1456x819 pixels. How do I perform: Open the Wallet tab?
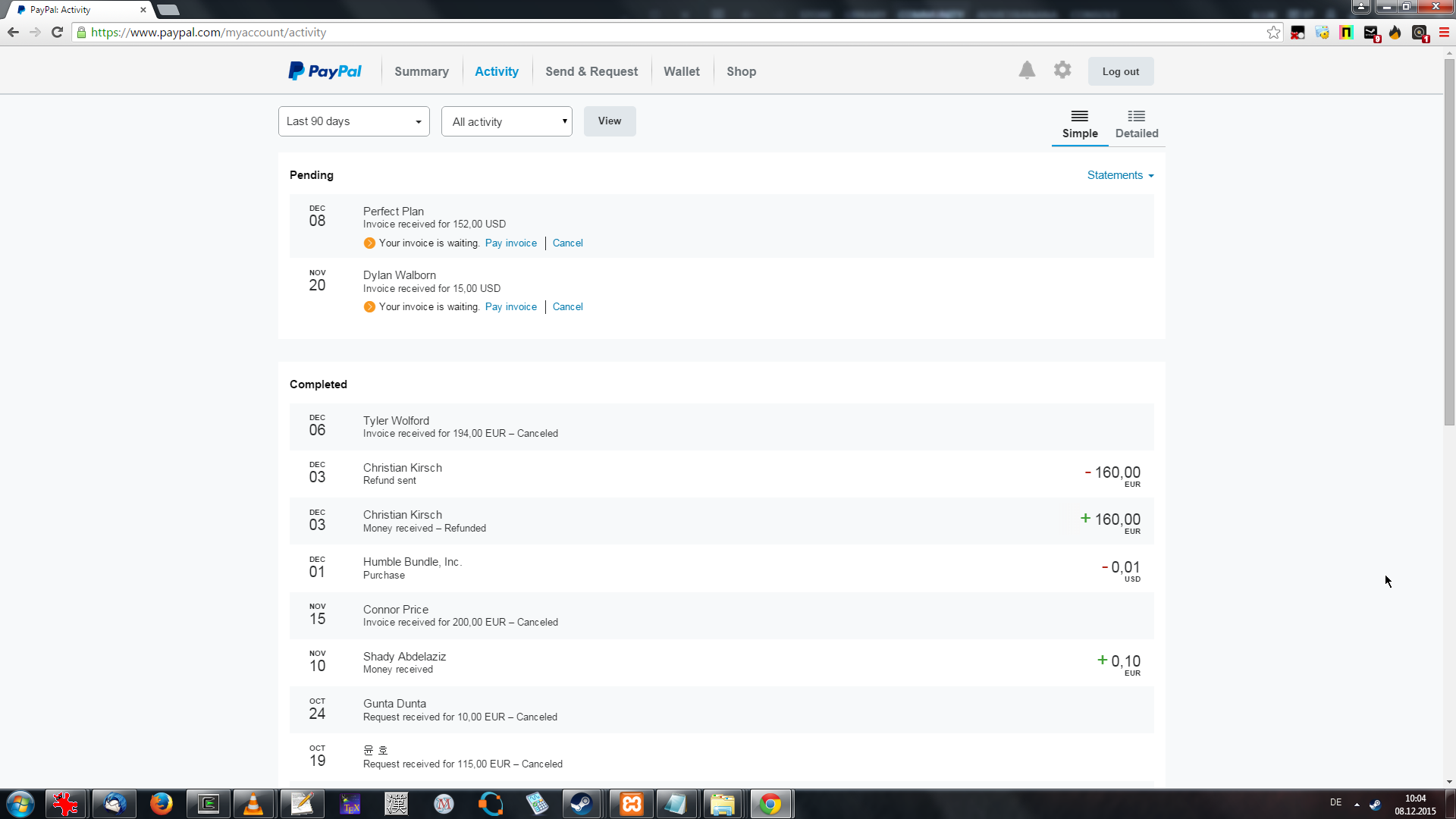coord(681,71)
